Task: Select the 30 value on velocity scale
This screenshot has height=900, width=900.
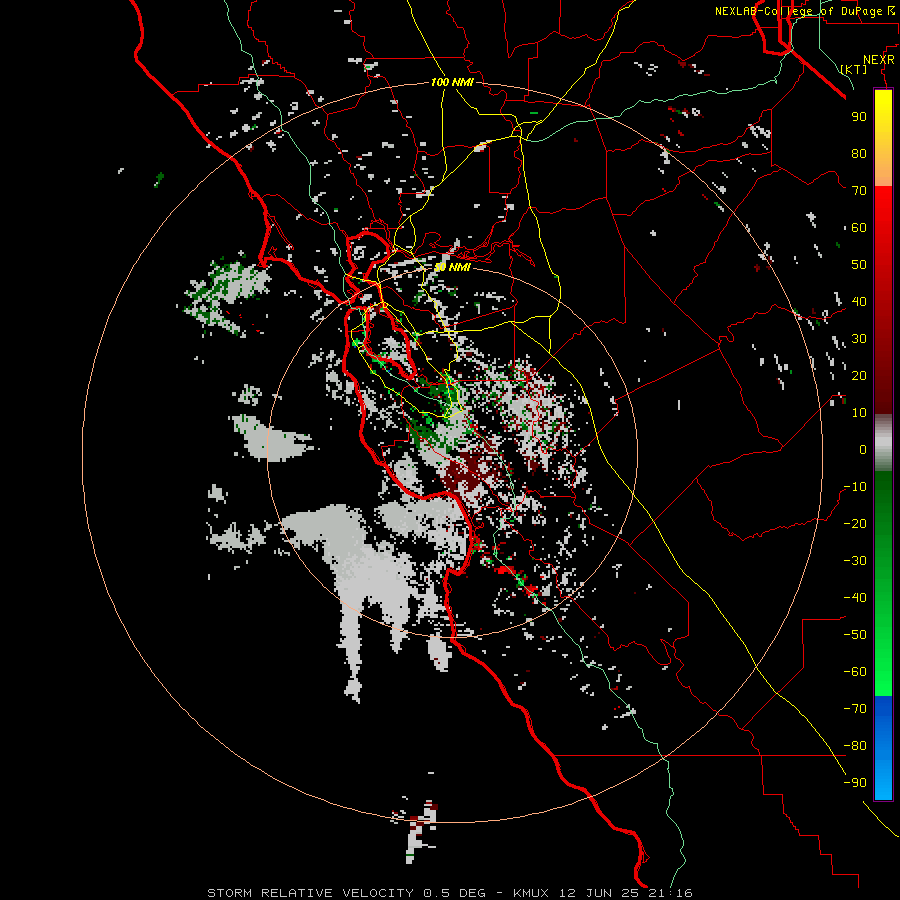Action: (859, 339)
